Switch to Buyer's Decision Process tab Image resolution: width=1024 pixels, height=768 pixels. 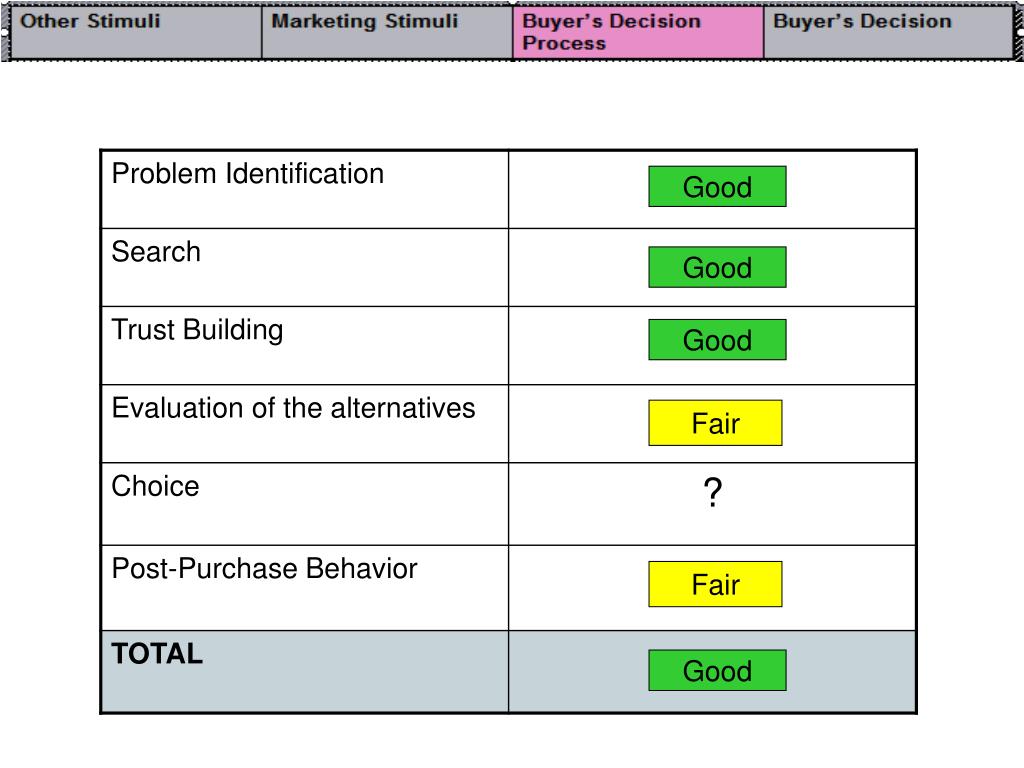click(x=638, y=32)
